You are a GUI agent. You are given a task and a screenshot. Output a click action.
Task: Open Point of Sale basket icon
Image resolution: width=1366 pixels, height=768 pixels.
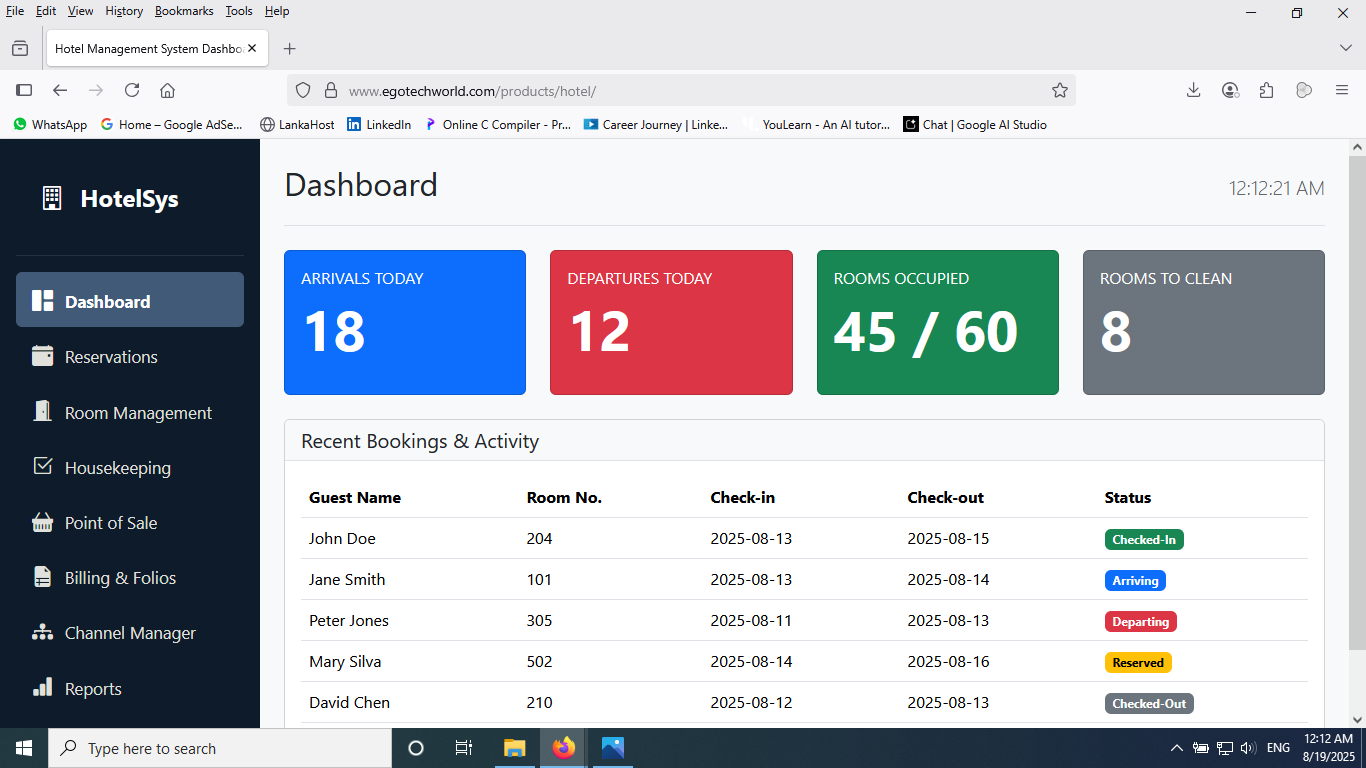coord(42,522)
